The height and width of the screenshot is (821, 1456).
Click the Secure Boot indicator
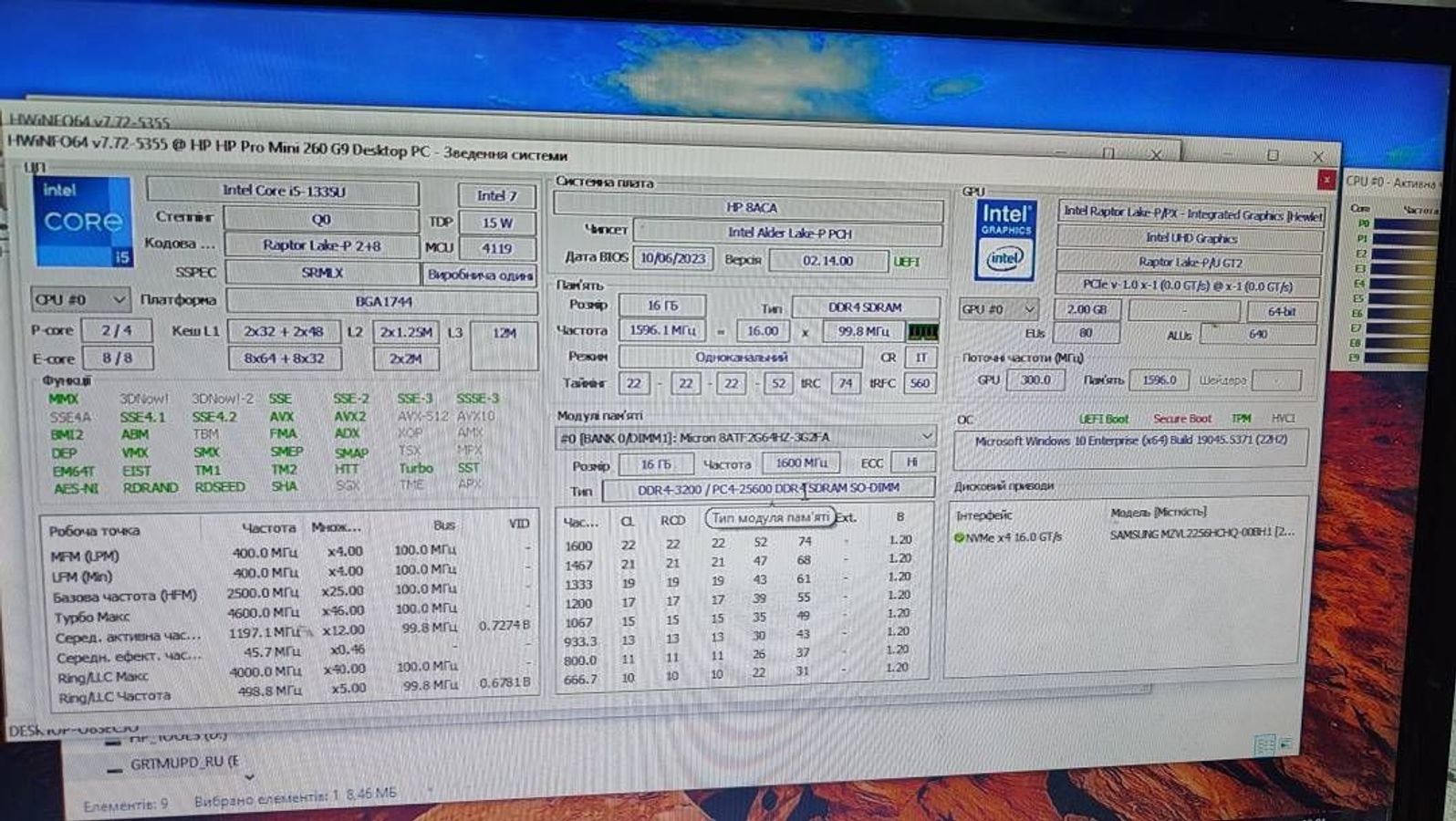pyautogui.click(x=1181, y=419)
